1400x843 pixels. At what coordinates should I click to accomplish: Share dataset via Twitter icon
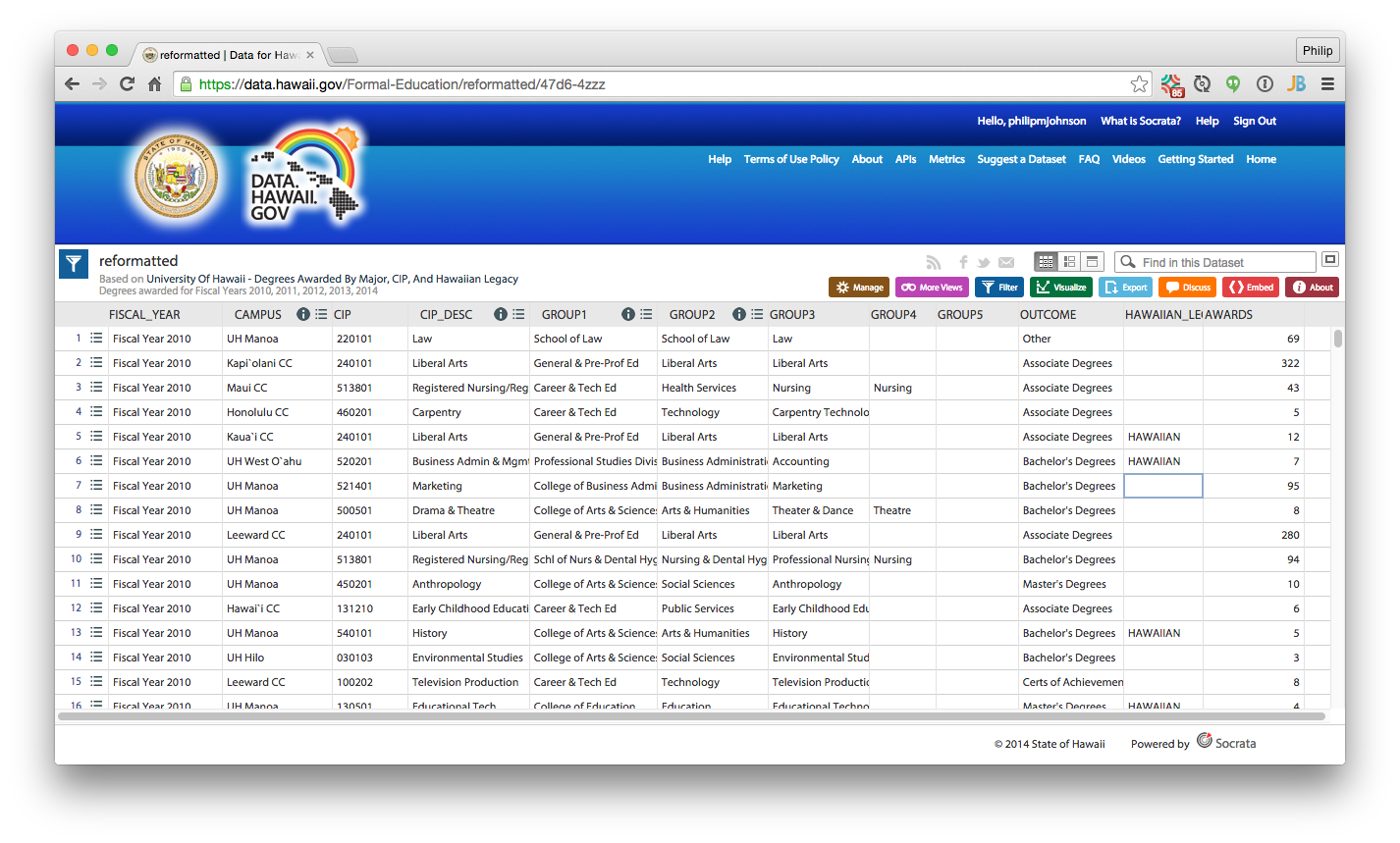(x=984, y=262)
